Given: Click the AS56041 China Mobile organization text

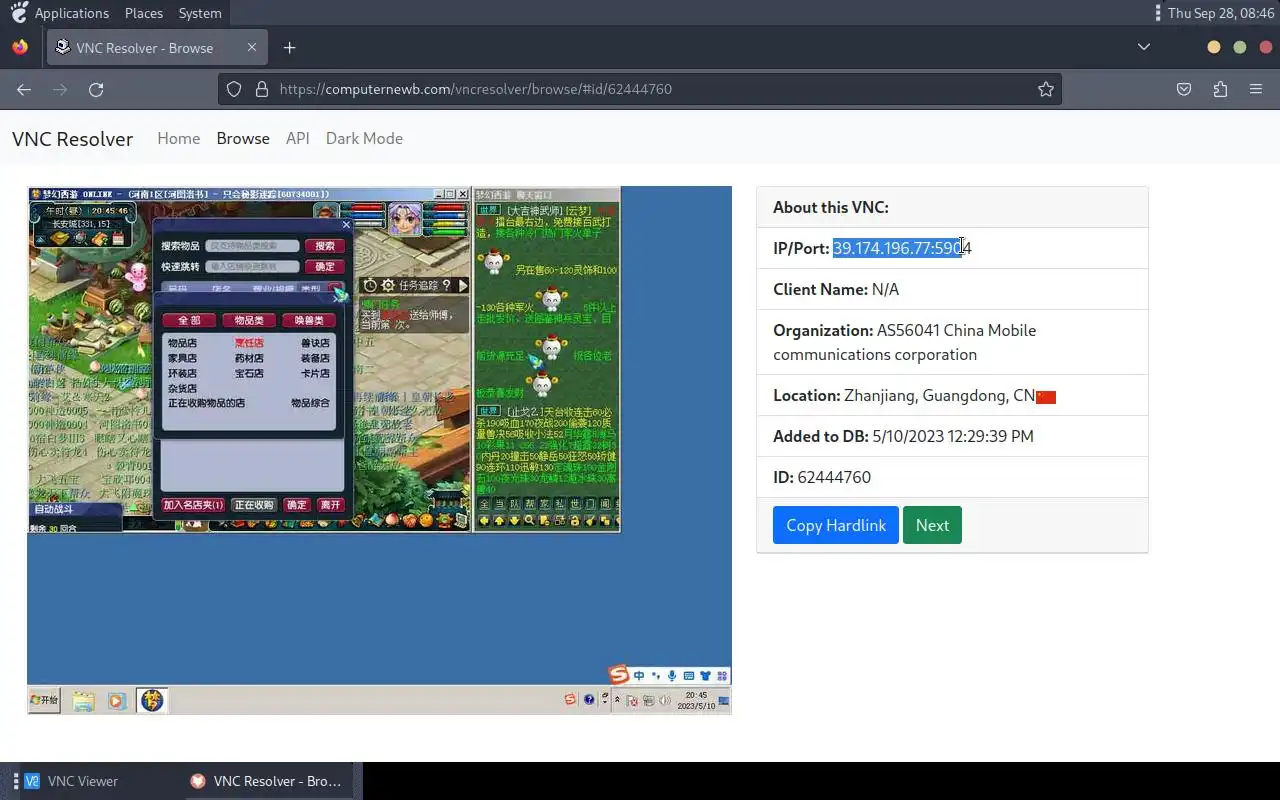Looking at the screenshot, I should click(904, 342).
